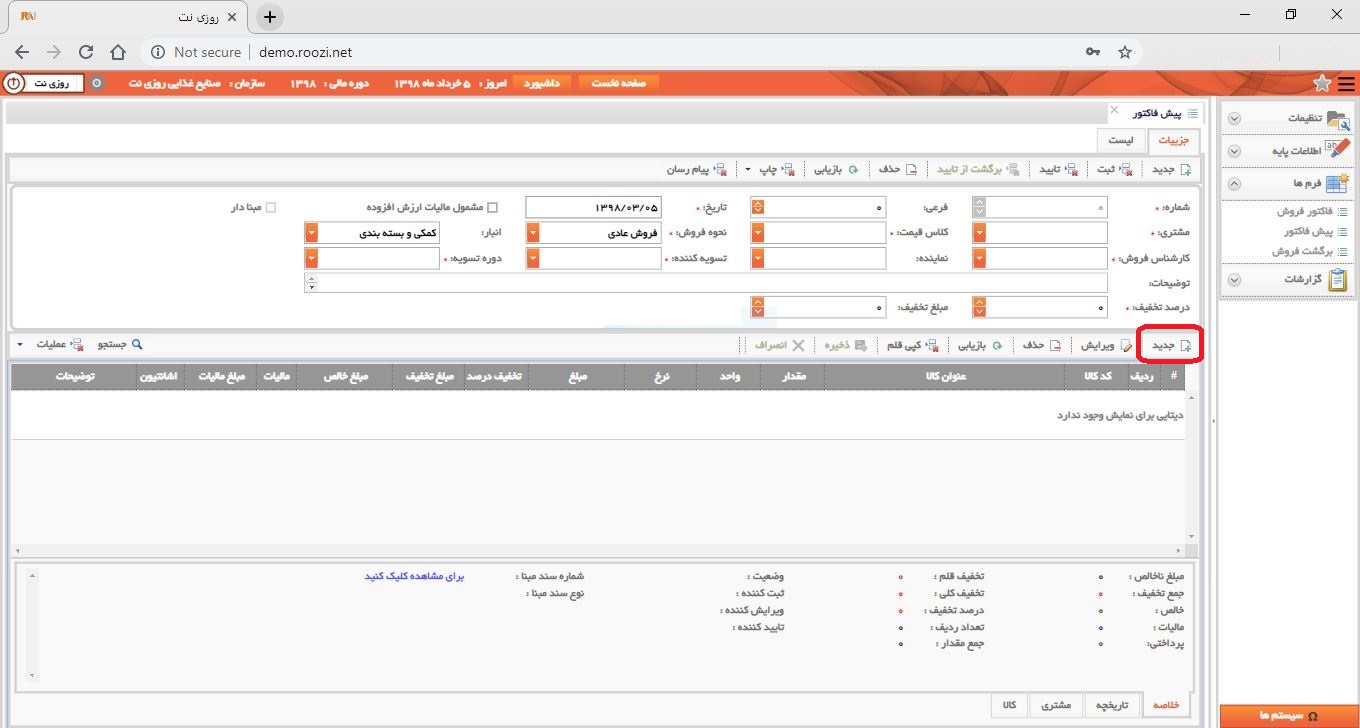
Task: Go to صفحه نخست in the header
Action: pos(619,83)
